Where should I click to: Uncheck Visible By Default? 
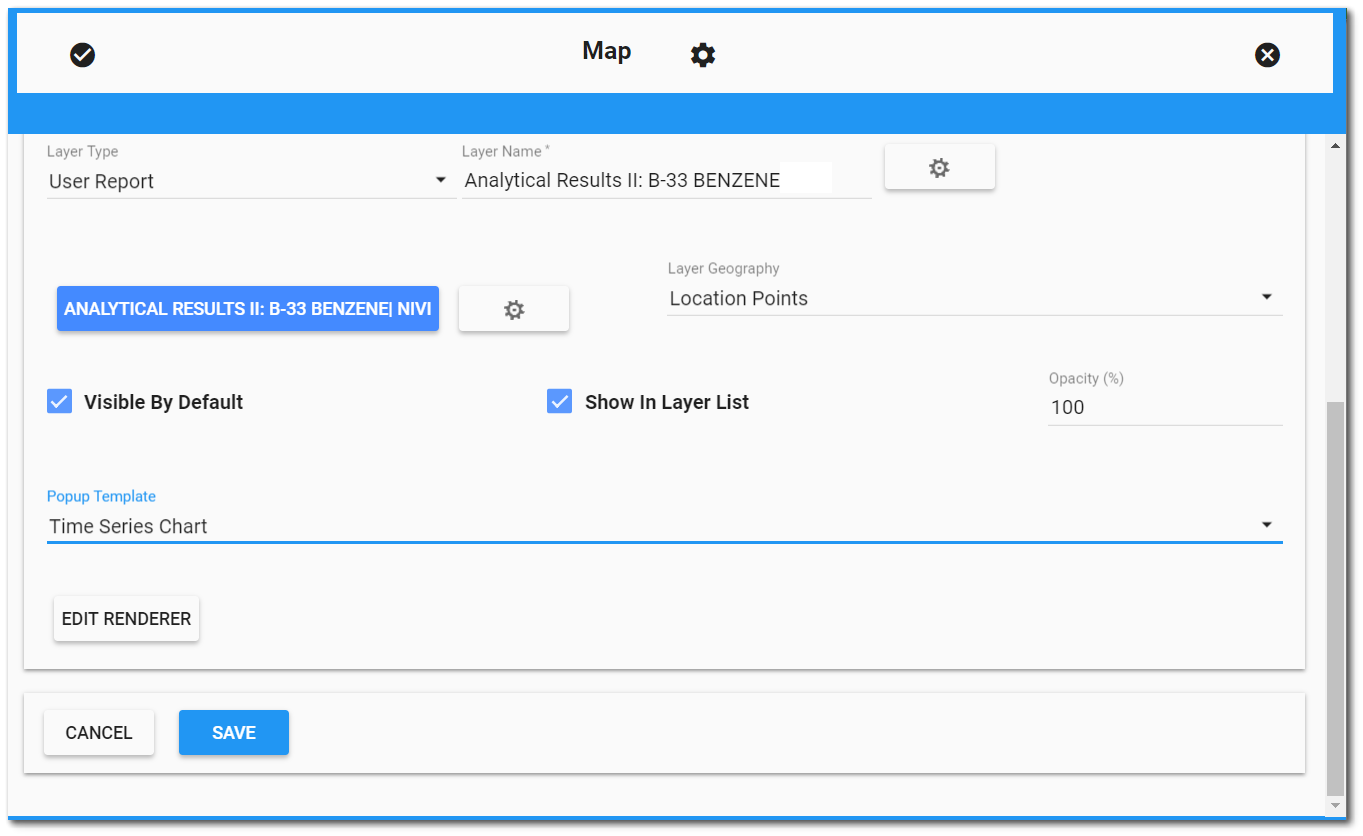pyautogui.click(x=59, y=401)
